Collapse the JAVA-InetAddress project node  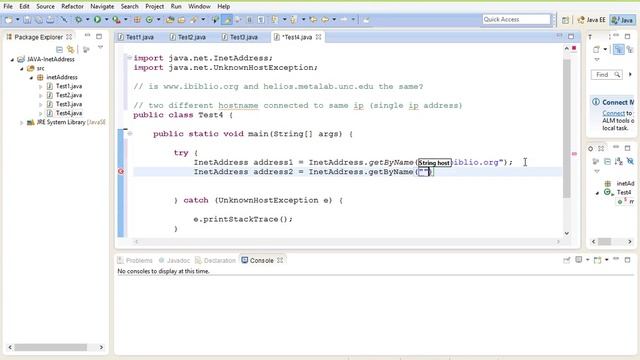(12, 60)
